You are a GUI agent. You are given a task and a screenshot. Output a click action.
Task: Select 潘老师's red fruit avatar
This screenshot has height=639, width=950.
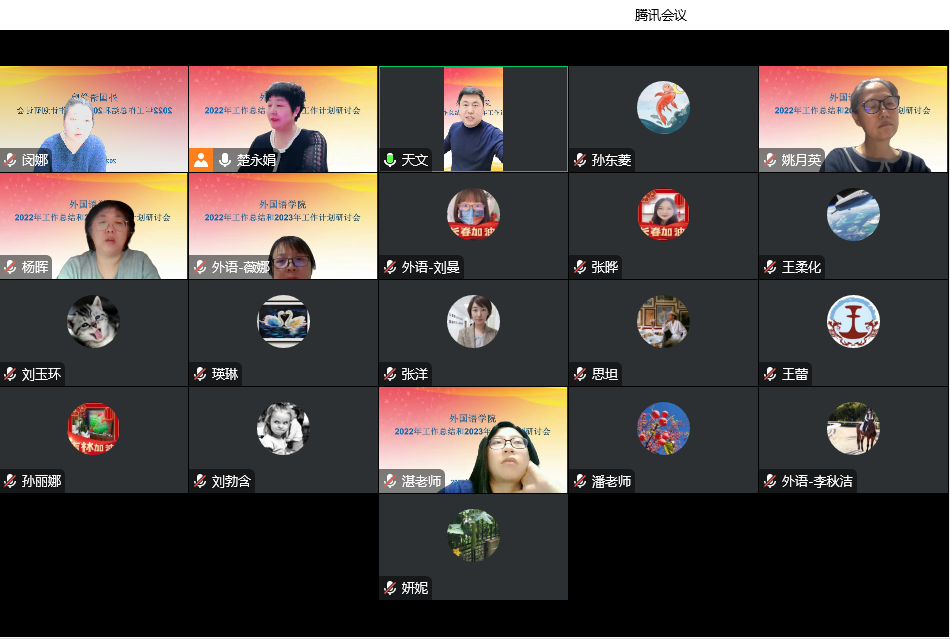pyautogui.click(x=663, y=429)
